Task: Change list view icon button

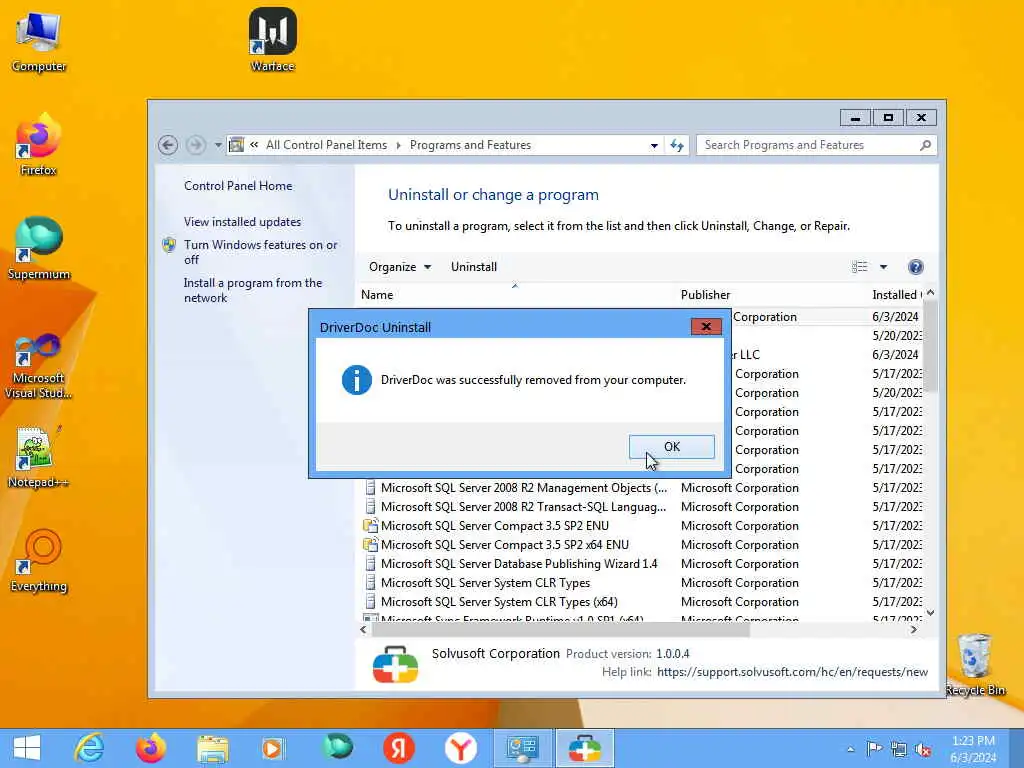Action: tap(859, 266)
